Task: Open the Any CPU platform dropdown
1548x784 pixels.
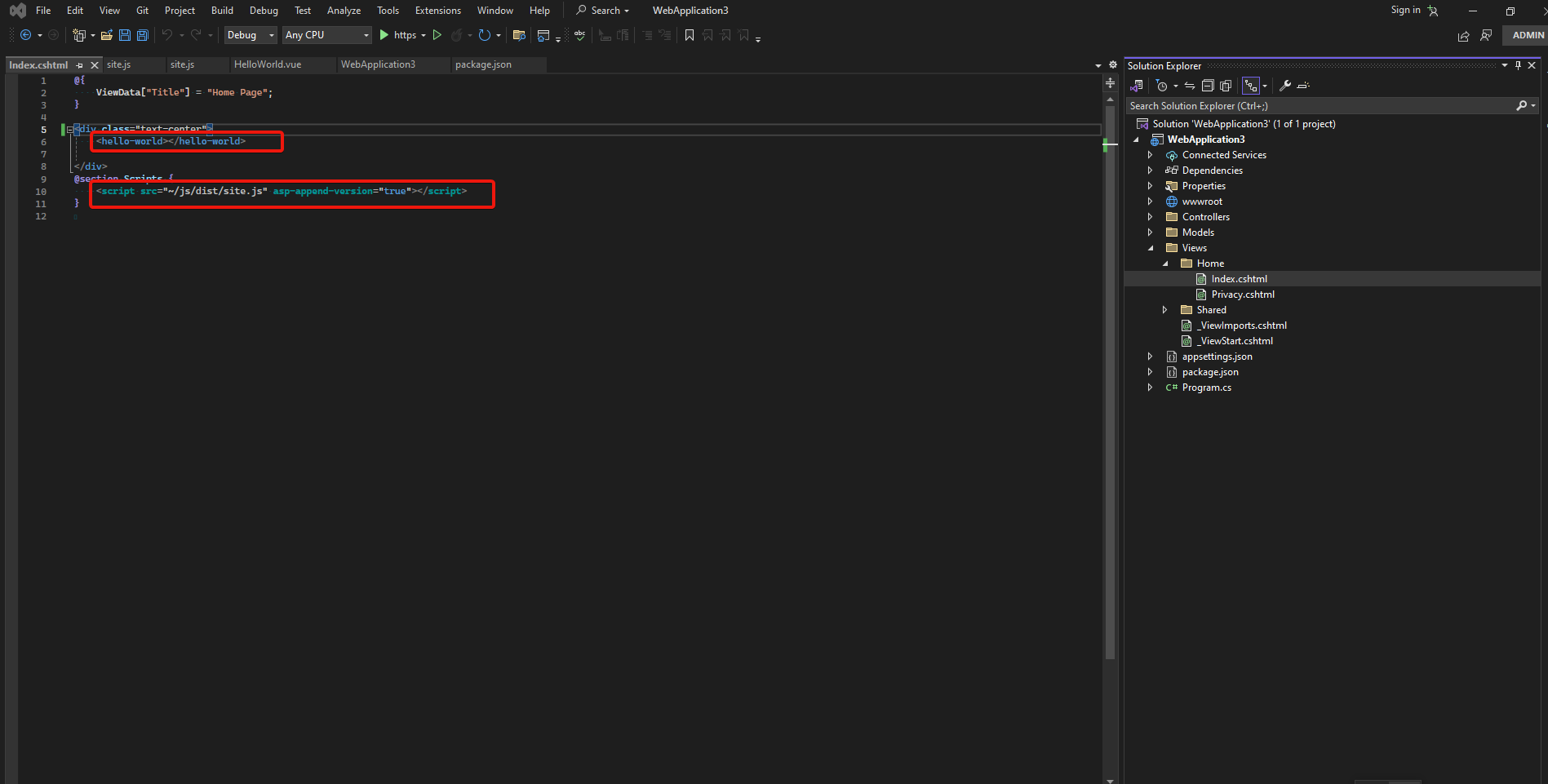Action: point(326,35)
